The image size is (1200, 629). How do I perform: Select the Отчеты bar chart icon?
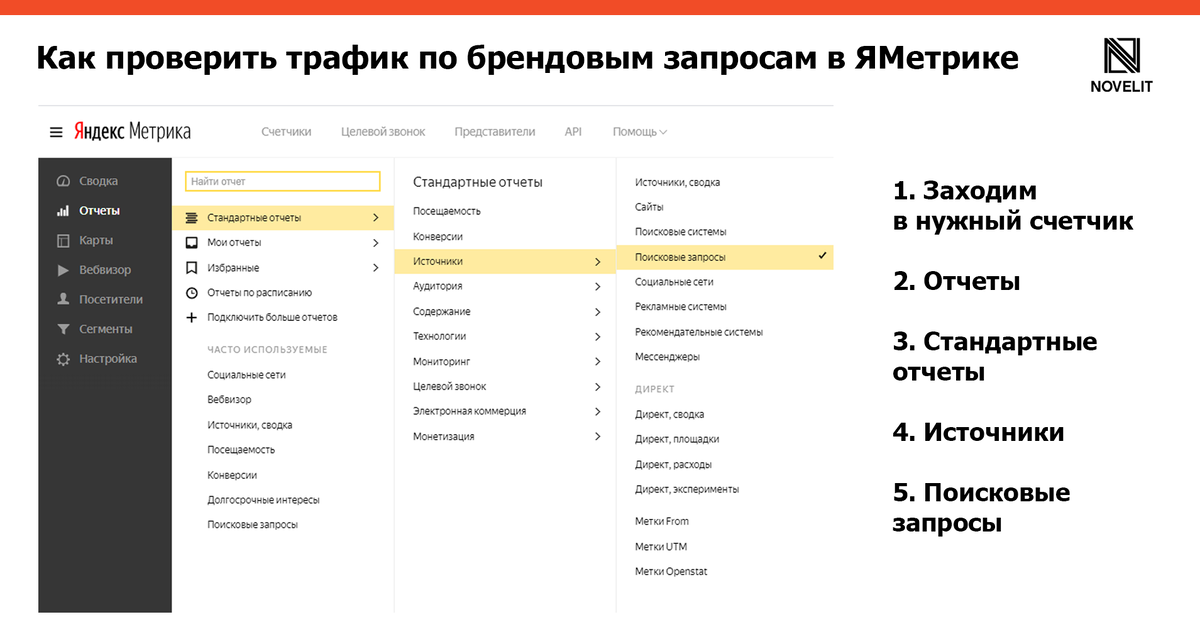[62, 210]
